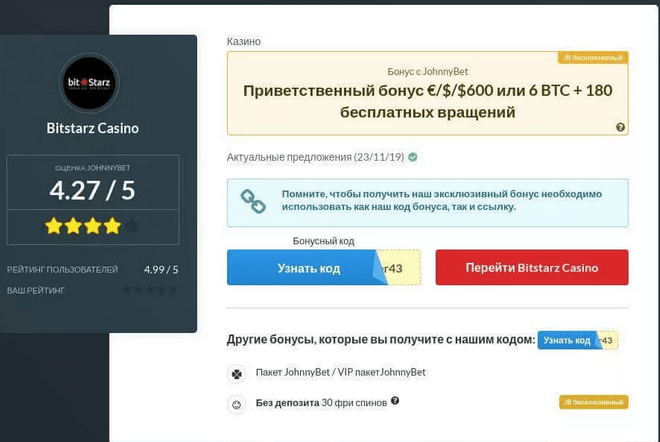Click the 4.27 / 5 JohnnyBet score

pyautogui.click(x=92, y=189)
